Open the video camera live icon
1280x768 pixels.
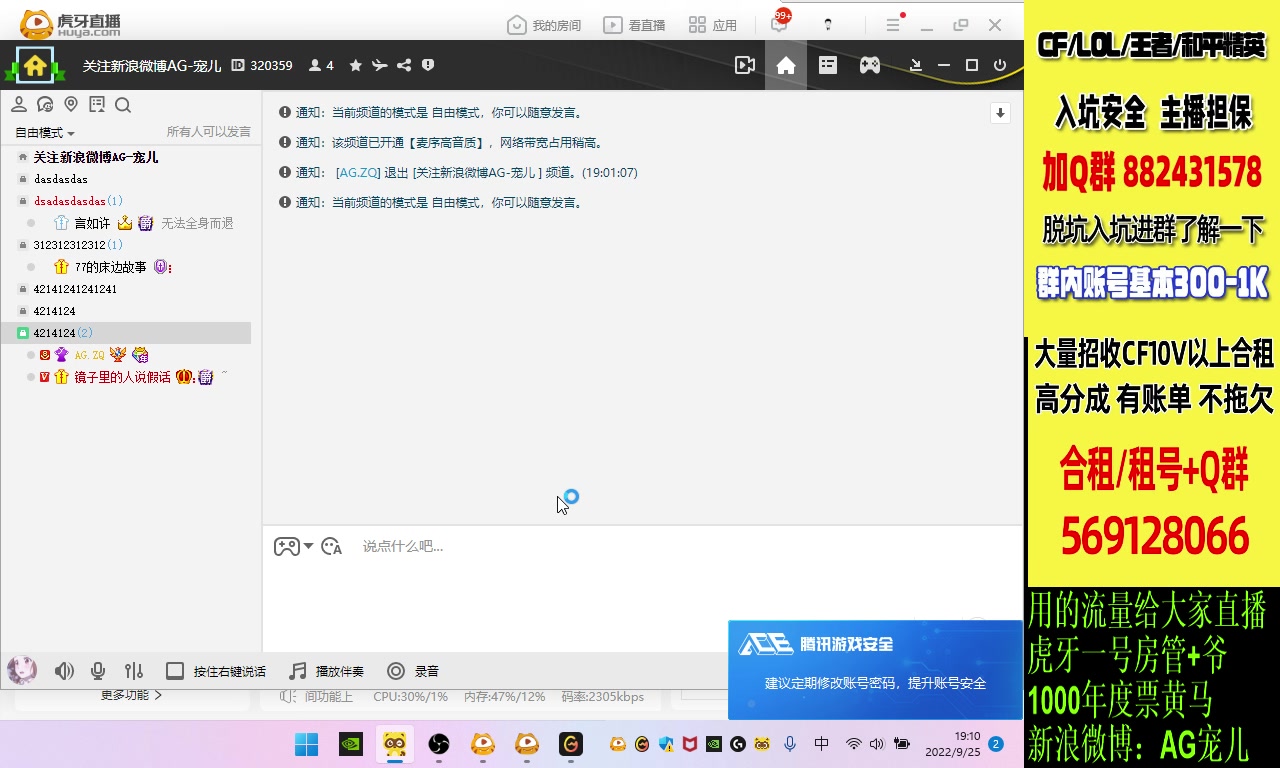[x=744, y=65]
